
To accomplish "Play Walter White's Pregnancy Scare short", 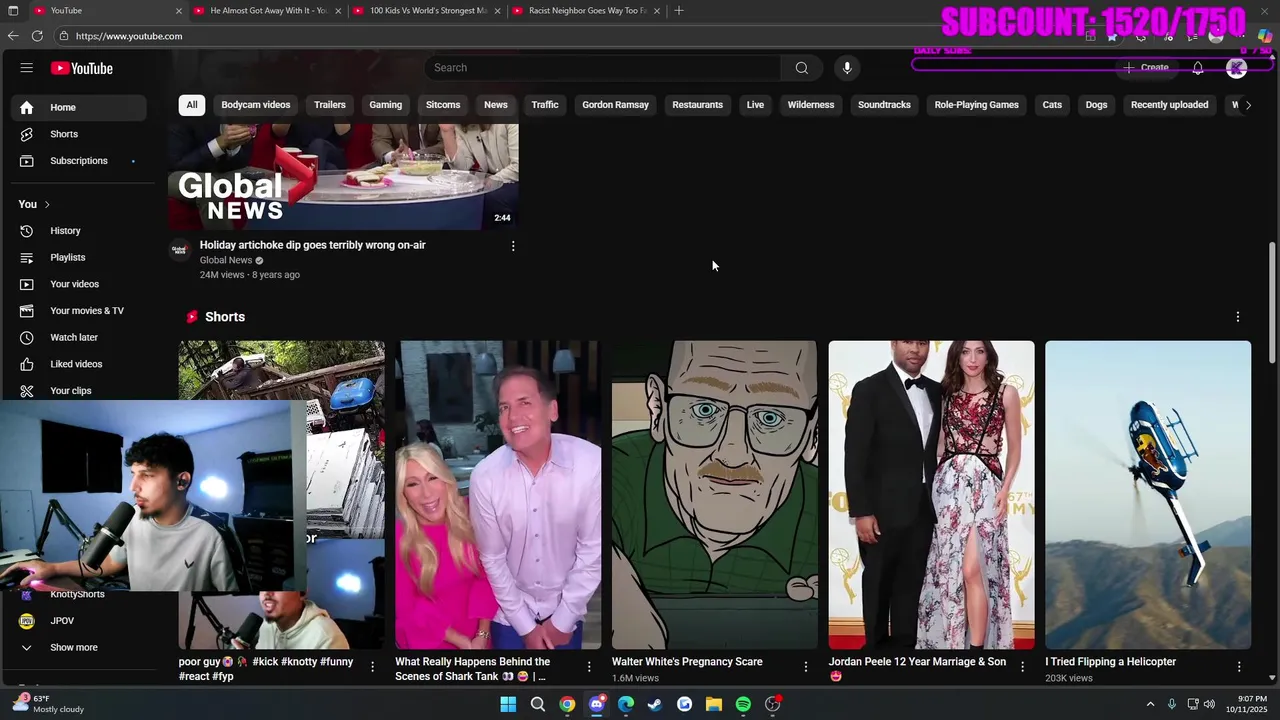I will 714,495.
